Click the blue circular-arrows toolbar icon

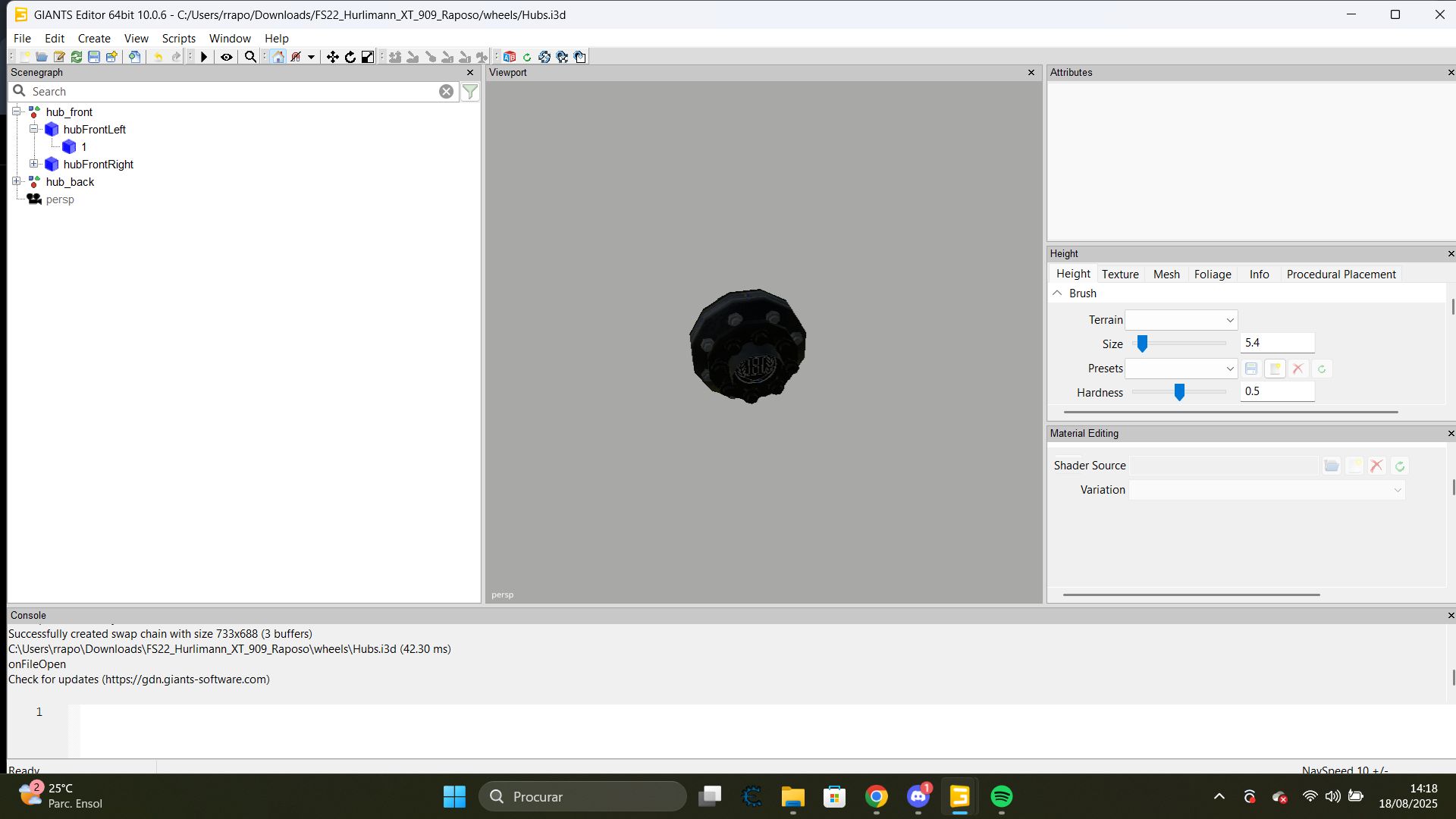click(544, 57)
